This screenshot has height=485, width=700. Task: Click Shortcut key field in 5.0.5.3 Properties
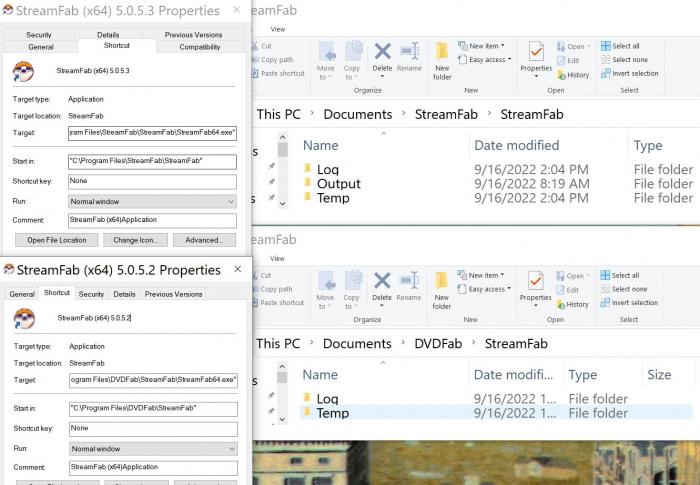[x=152, y=181]
